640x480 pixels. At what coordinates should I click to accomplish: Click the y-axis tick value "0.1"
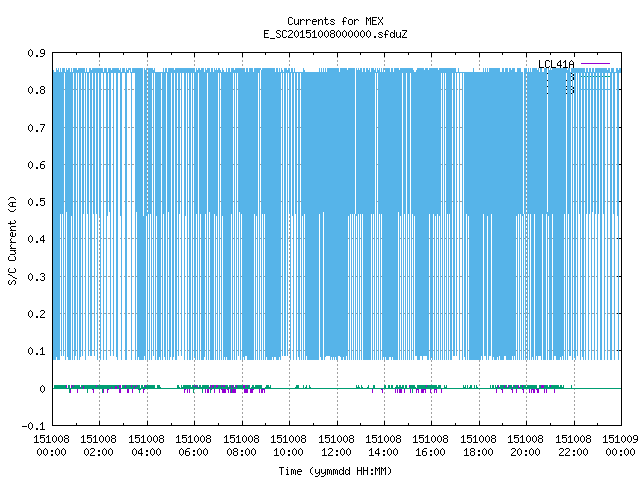coord(36,351)
